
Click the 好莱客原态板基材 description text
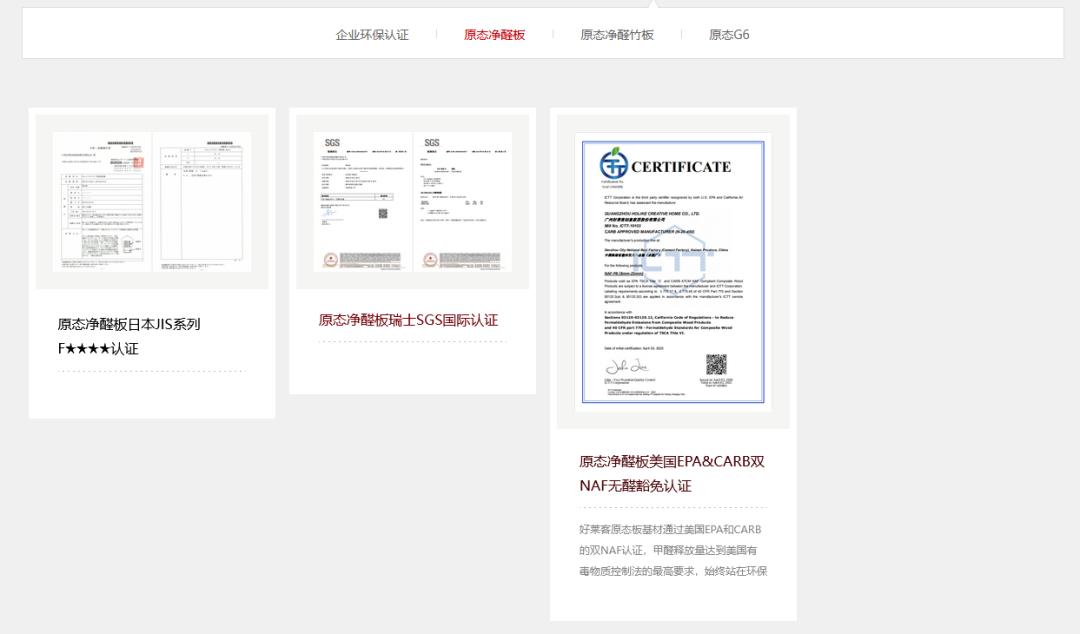673,550
